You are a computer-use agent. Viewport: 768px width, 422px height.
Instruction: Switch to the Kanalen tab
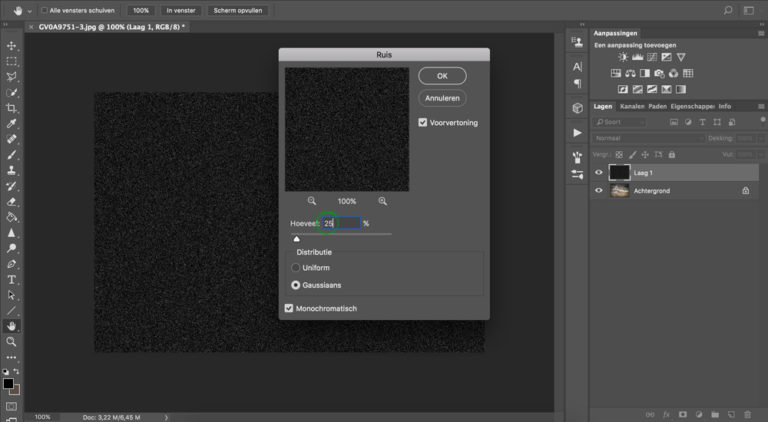click(x=632, y=106)
